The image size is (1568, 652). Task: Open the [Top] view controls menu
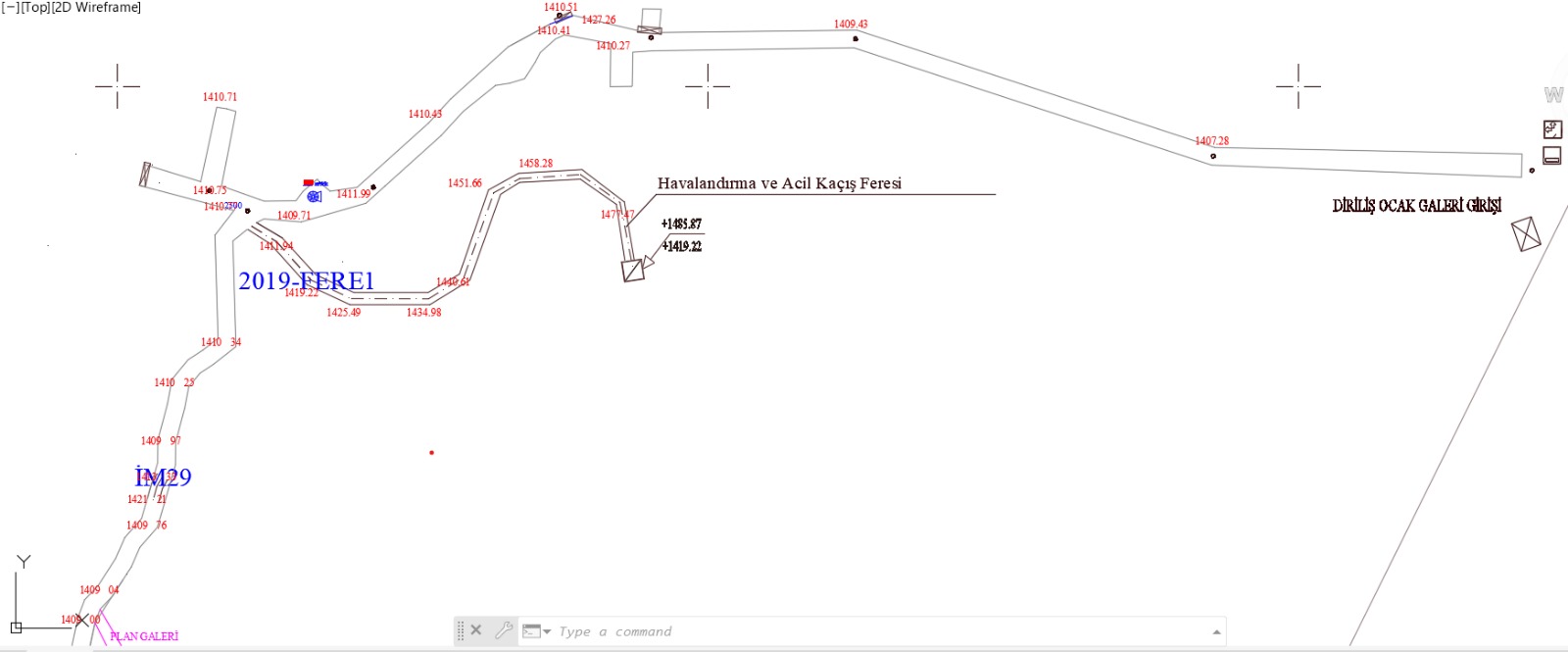[x=34, y=7]
